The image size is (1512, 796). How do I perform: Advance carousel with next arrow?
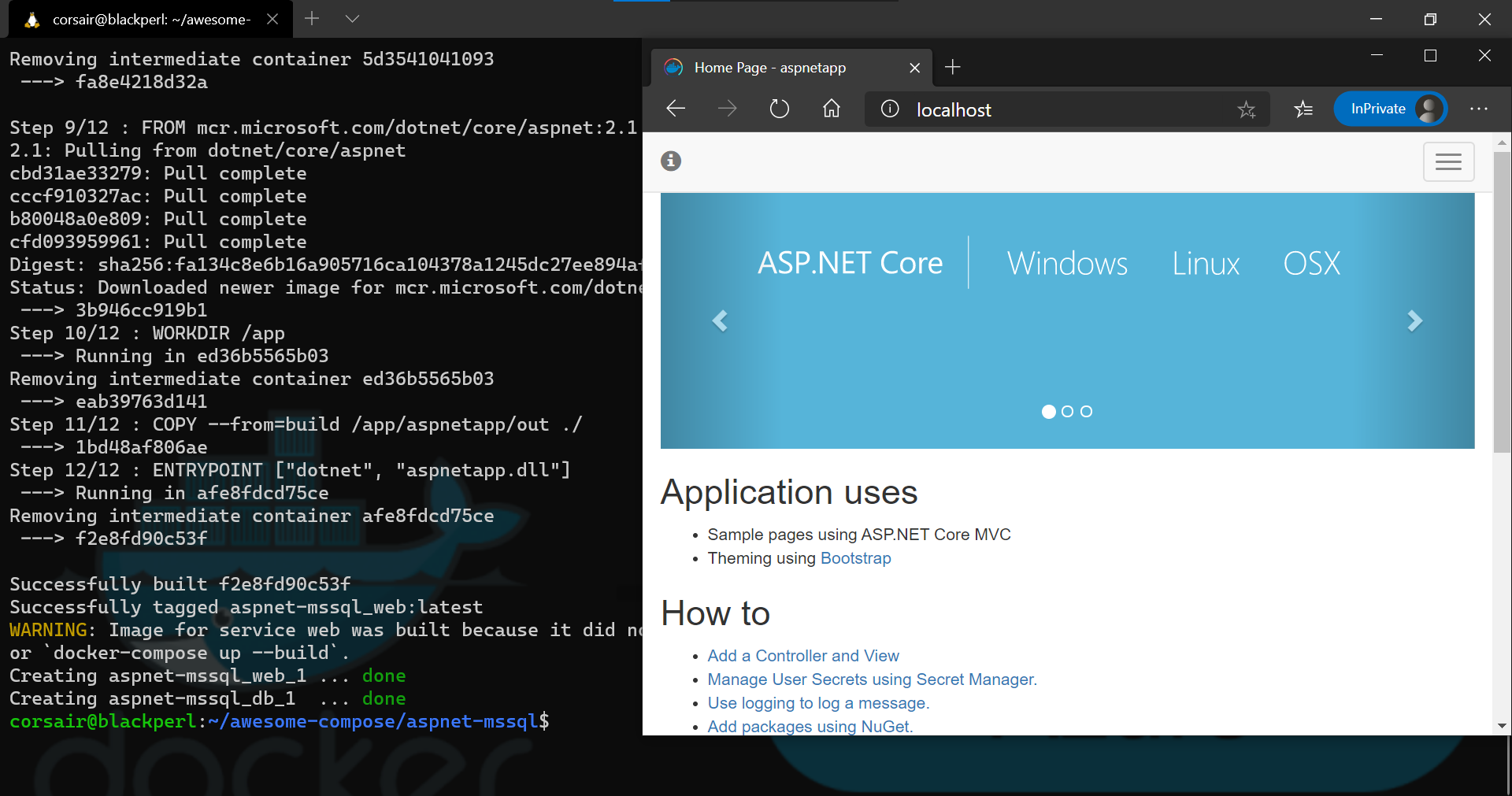click(x=1414, y=320)
